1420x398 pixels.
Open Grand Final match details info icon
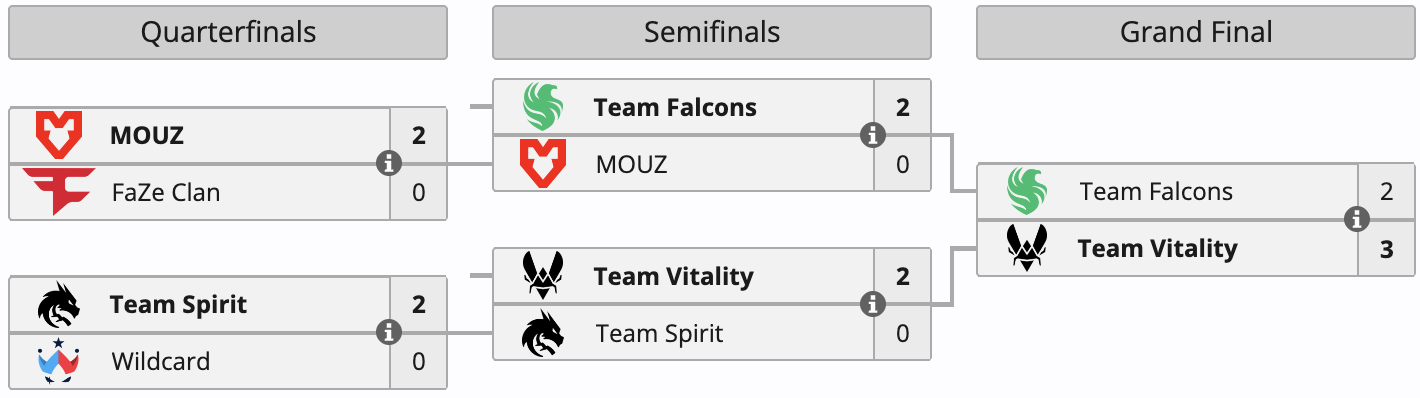tap(1357, 219)
